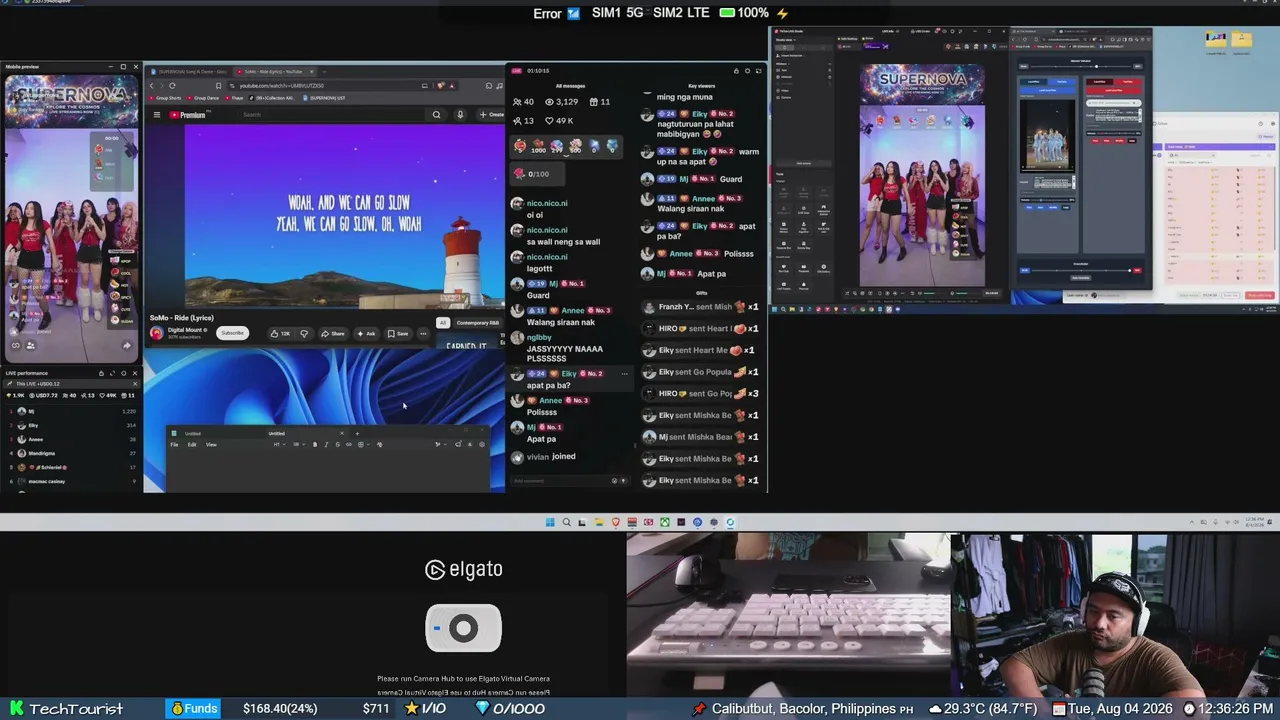Click the SoMo Ride video player
This screenshot has height=720, width=1280.
pyautogui.click(x=345, y=216)
